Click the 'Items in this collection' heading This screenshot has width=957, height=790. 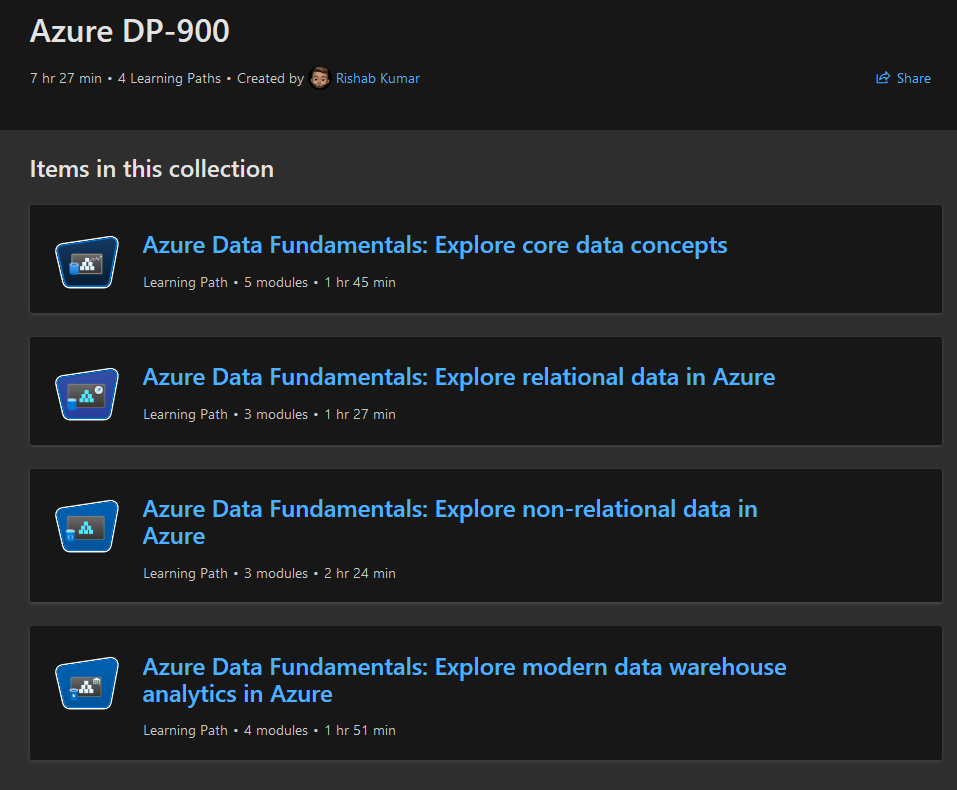(151, 169)
